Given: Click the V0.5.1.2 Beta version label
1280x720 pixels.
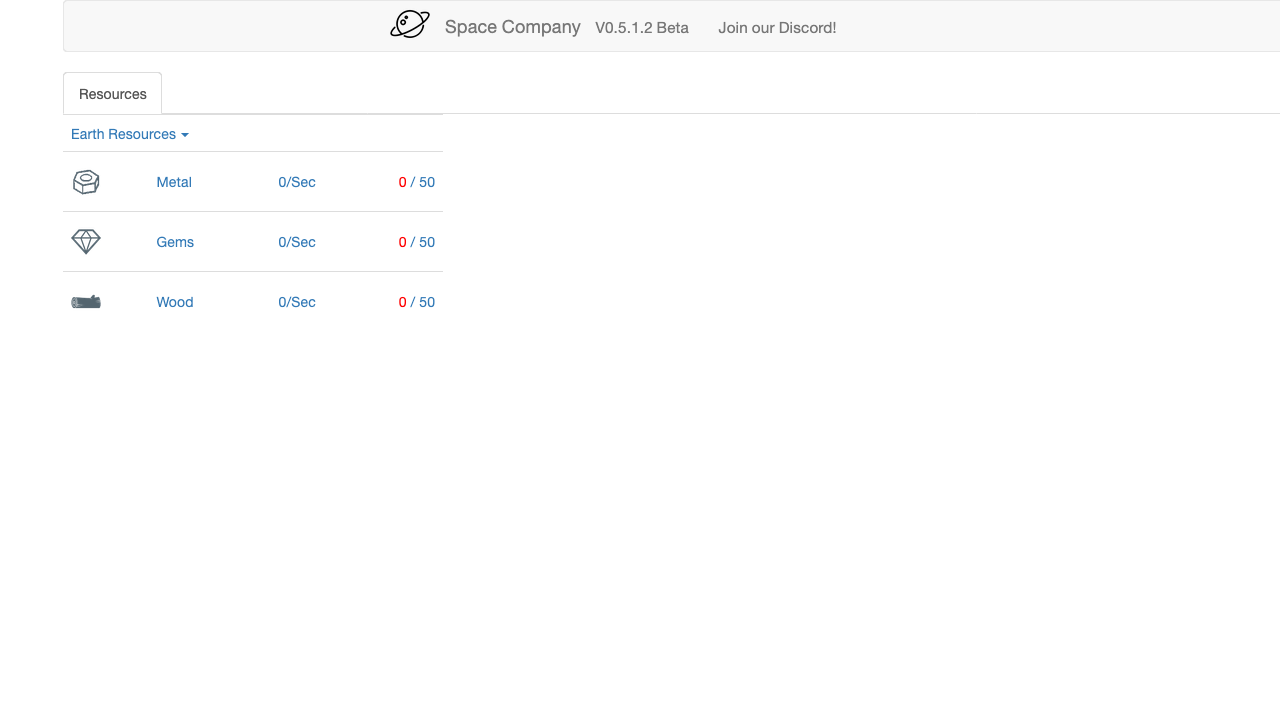Looking at the screenshot, I should pos(642,28).
